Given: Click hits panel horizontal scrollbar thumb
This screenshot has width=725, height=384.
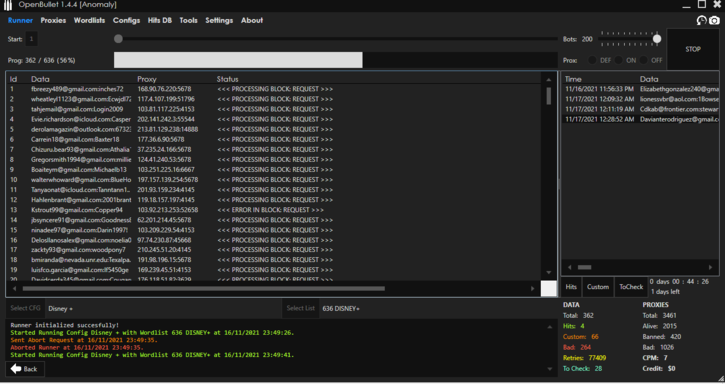Looking at the screenshot, I should [x=584, y=267].
